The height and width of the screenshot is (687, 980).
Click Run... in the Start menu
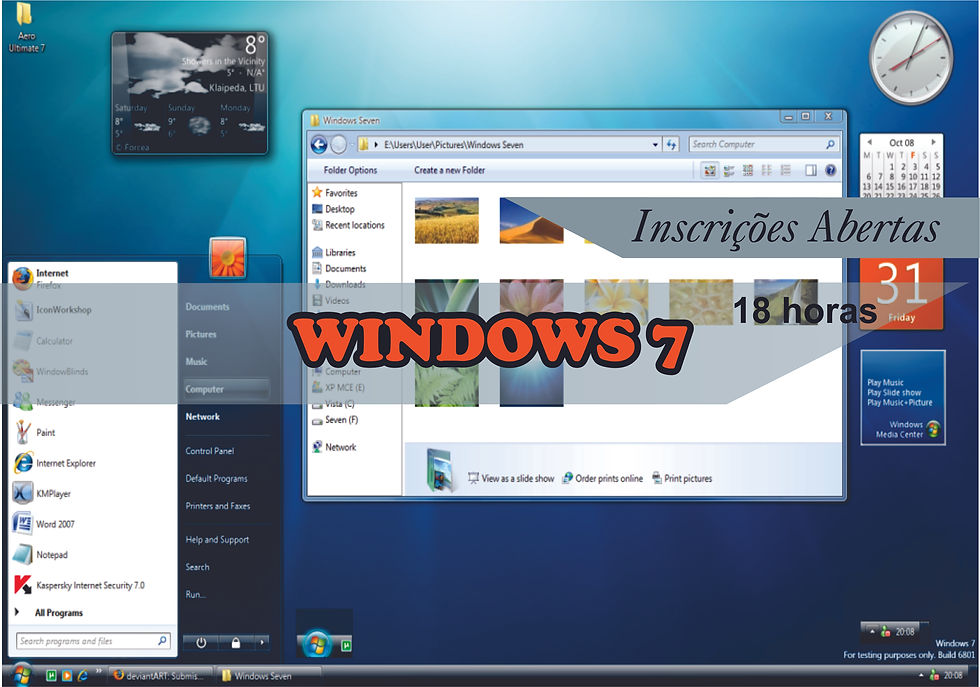point(195,594)
